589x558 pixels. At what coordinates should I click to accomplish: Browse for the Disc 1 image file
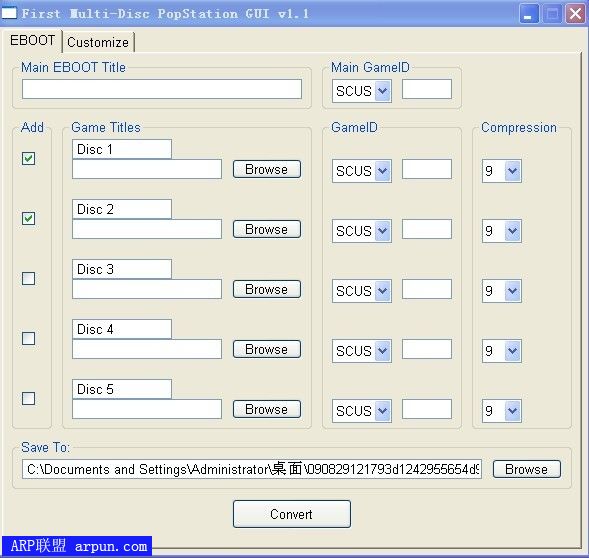[x=267, y=169]
